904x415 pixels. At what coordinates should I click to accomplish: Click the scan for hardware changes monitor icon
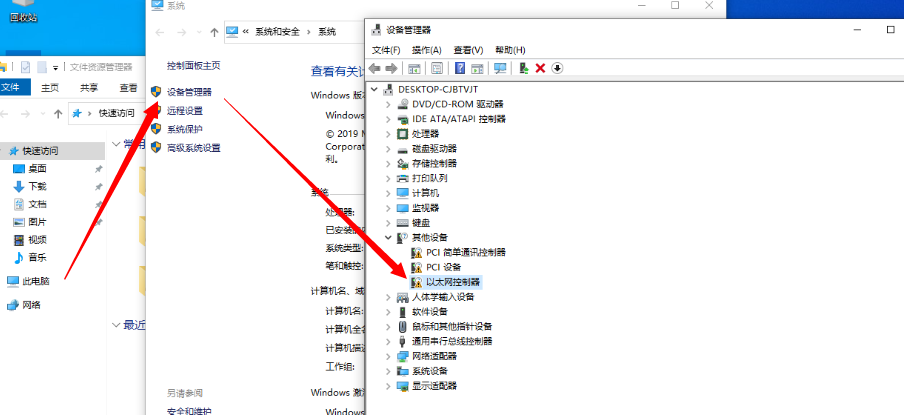[x=500, y=68]
